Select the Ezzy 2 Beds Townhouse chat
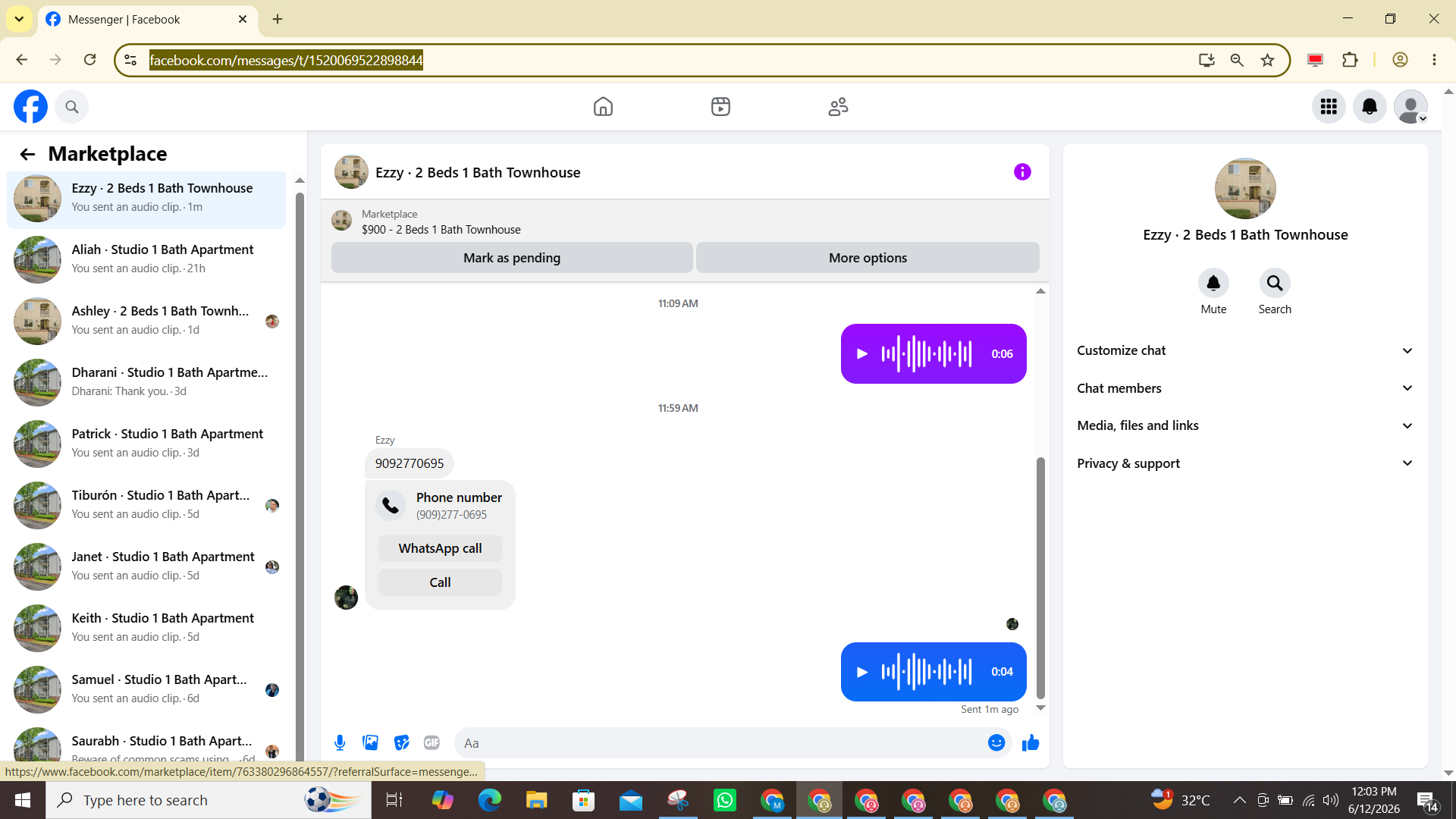The width and height of the screenshot is (1456, 819). click(146, 199)
